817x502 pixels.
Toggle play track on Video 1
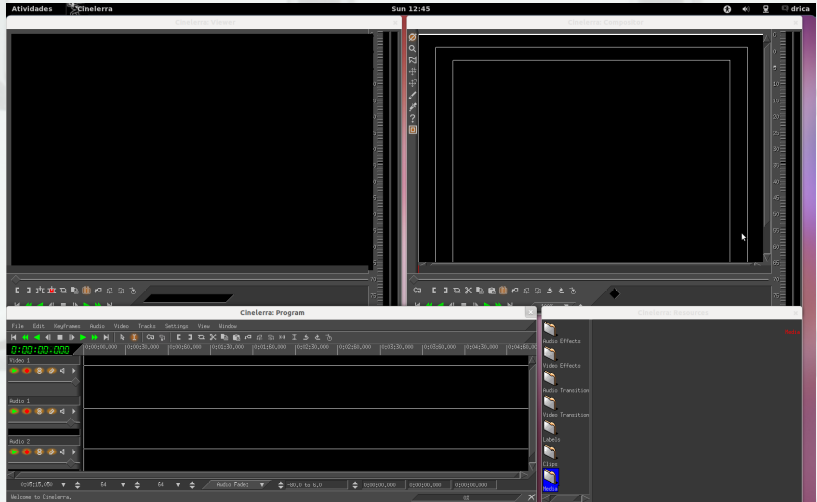point(15,371)
